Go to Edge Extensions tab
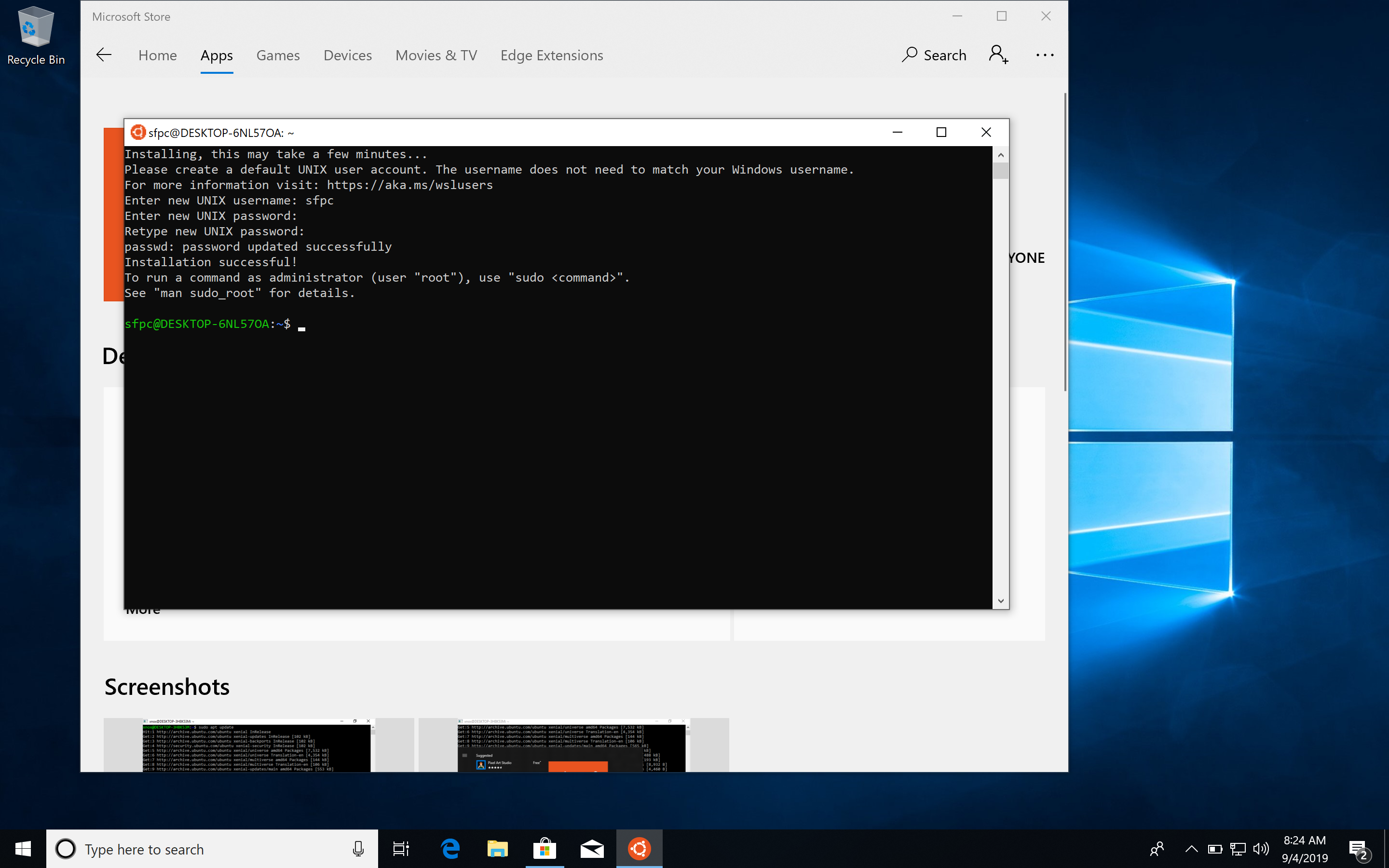The height and width of the screenshot is (868, 1389). point(551,55)
